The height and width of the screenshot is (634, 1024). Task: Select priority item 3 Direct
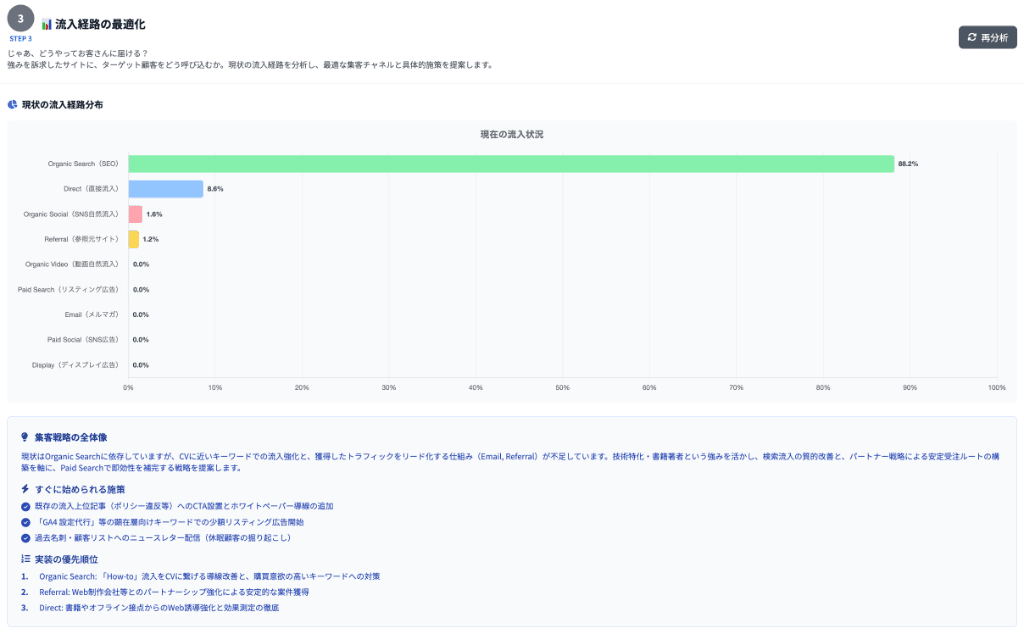pos(159,608)
